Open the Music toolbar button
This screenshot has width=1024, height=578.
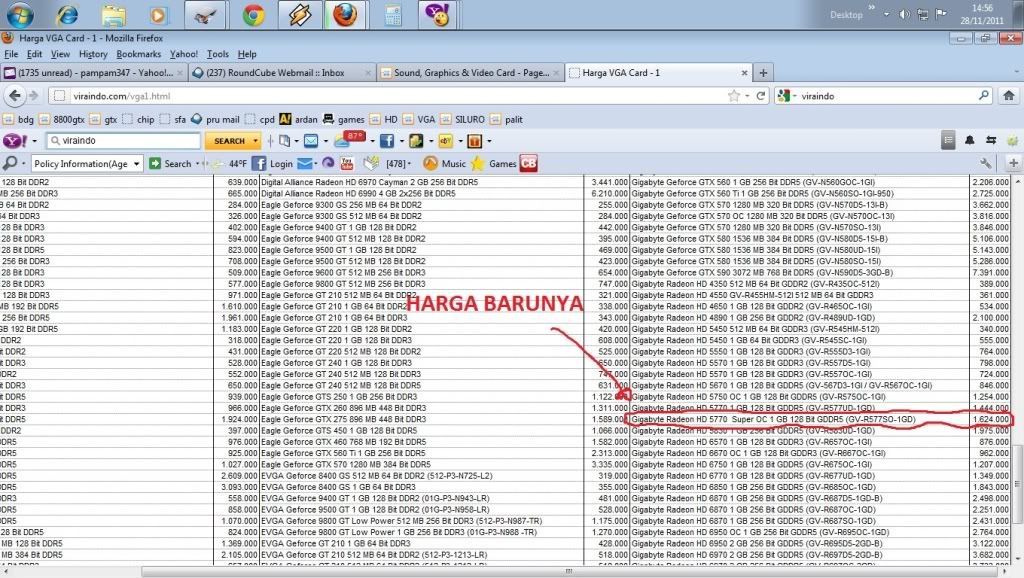coord(444,163)
